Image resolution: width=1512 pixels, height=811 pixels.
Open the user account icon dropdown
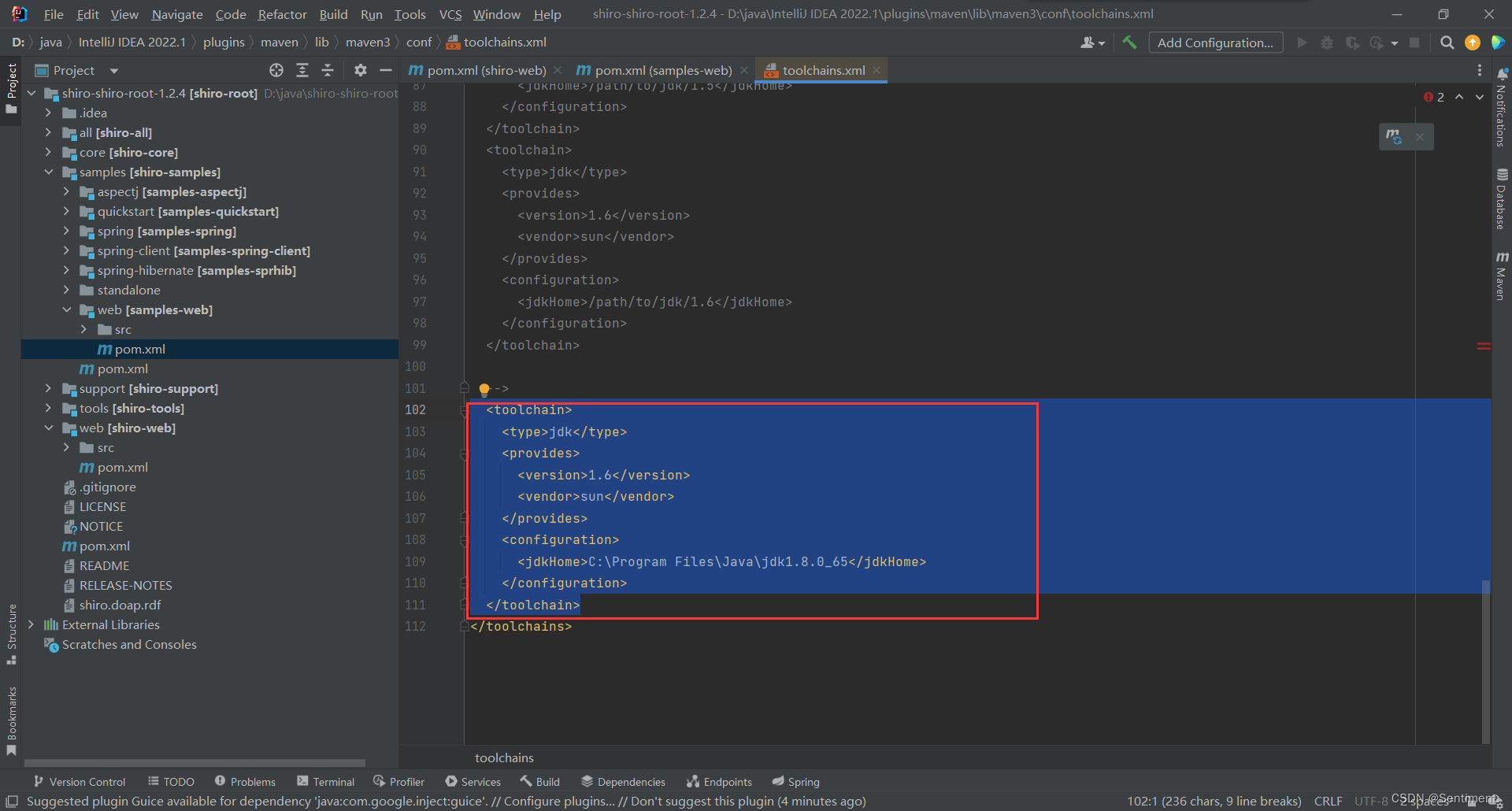click(x=1092, y=43)
